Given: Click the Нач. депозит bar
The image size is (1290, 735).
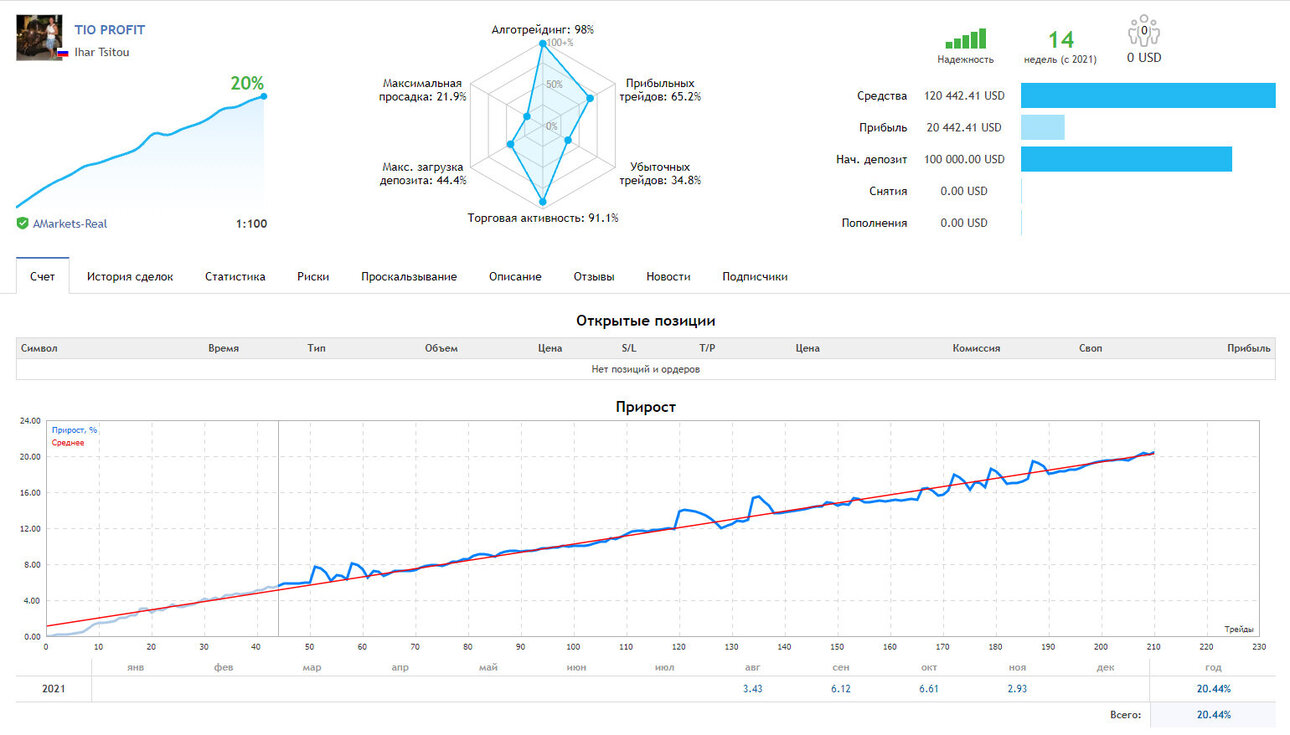Looking at the screenshot, I should 1126,159.
